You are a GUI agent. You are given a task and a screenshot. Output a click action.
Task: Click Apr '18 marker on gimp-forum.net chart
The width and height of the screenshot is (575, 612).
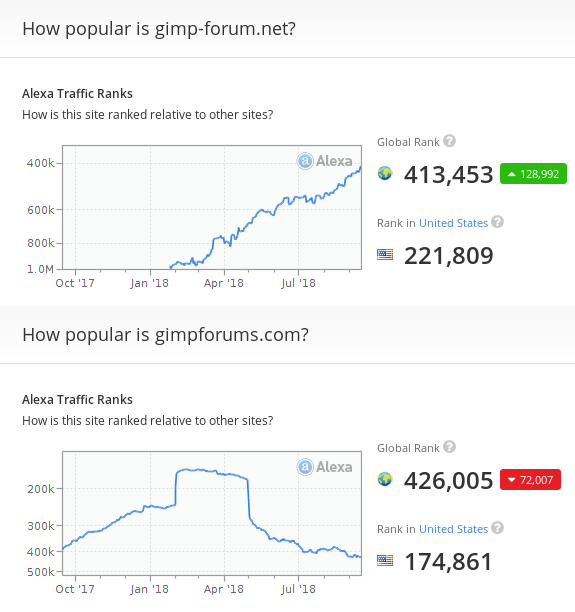(224, 283)
